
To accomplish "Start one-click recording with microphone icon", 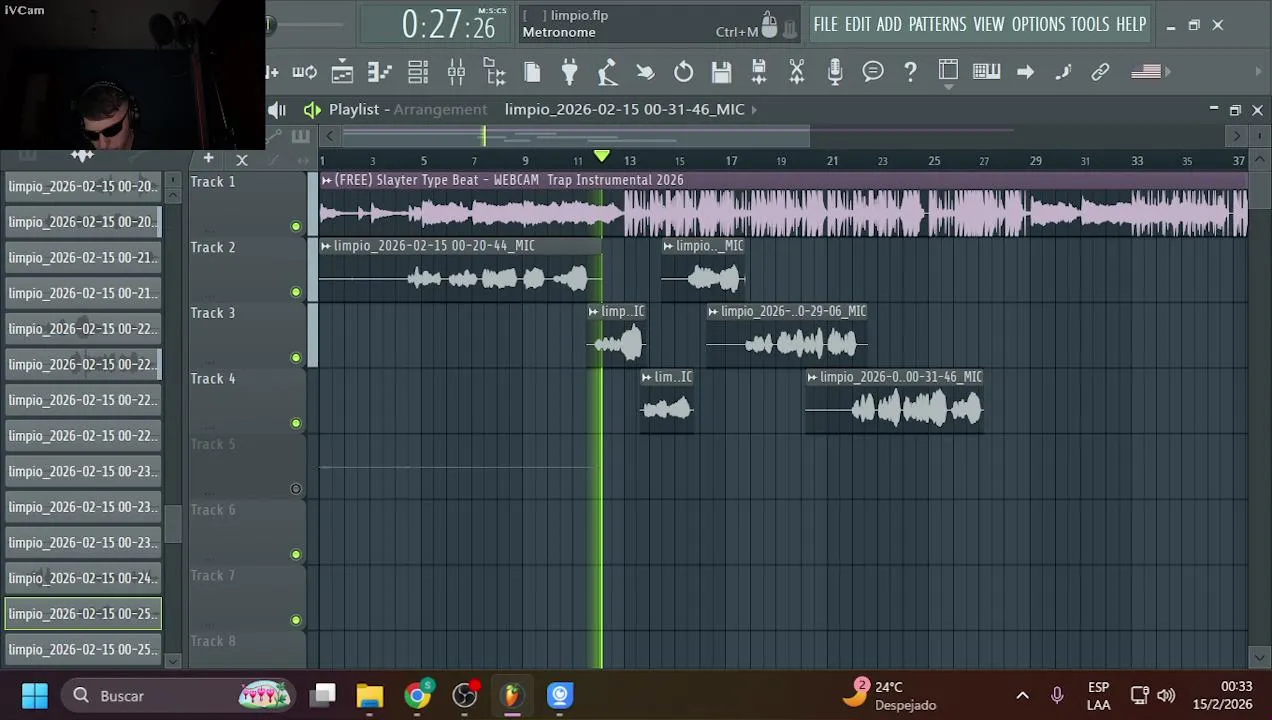I will [835, 72].
